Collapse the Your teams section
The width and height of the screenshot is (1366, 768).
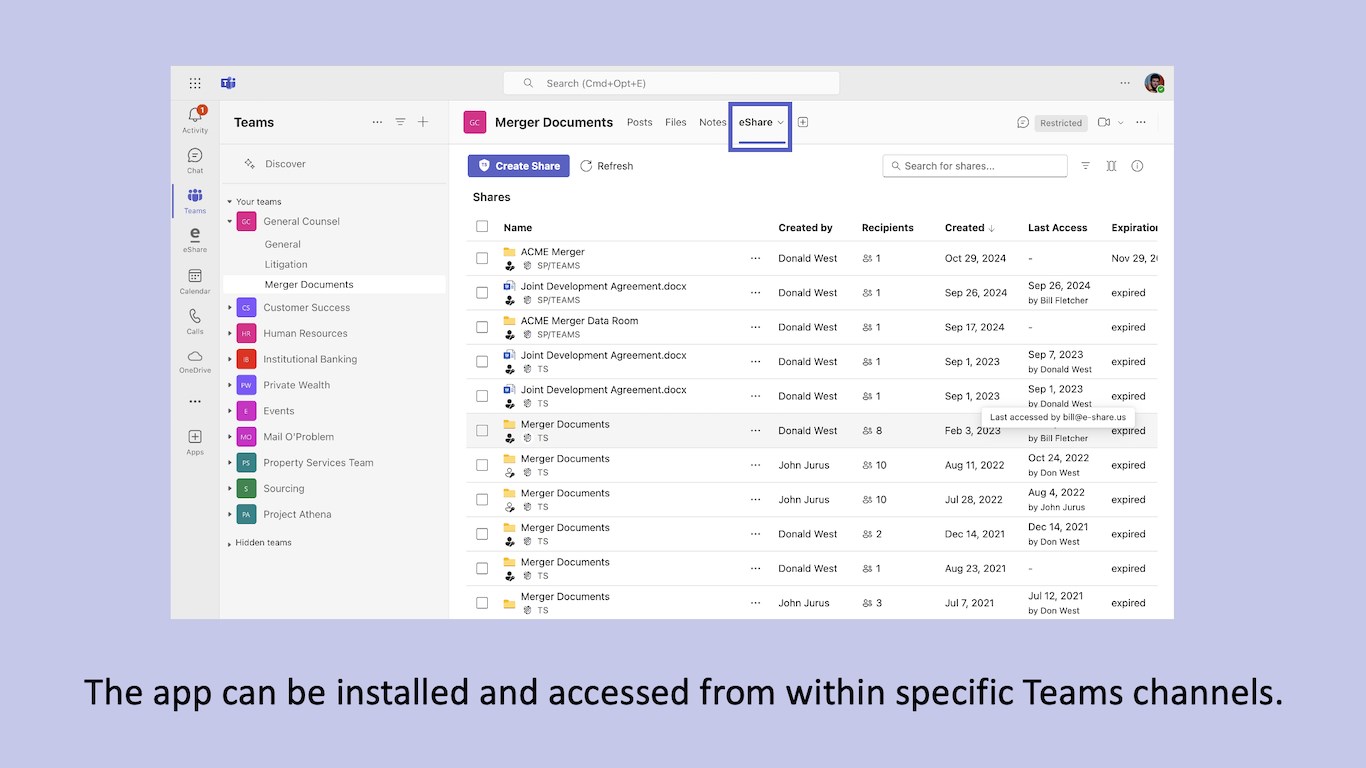[x=229, y=202]
